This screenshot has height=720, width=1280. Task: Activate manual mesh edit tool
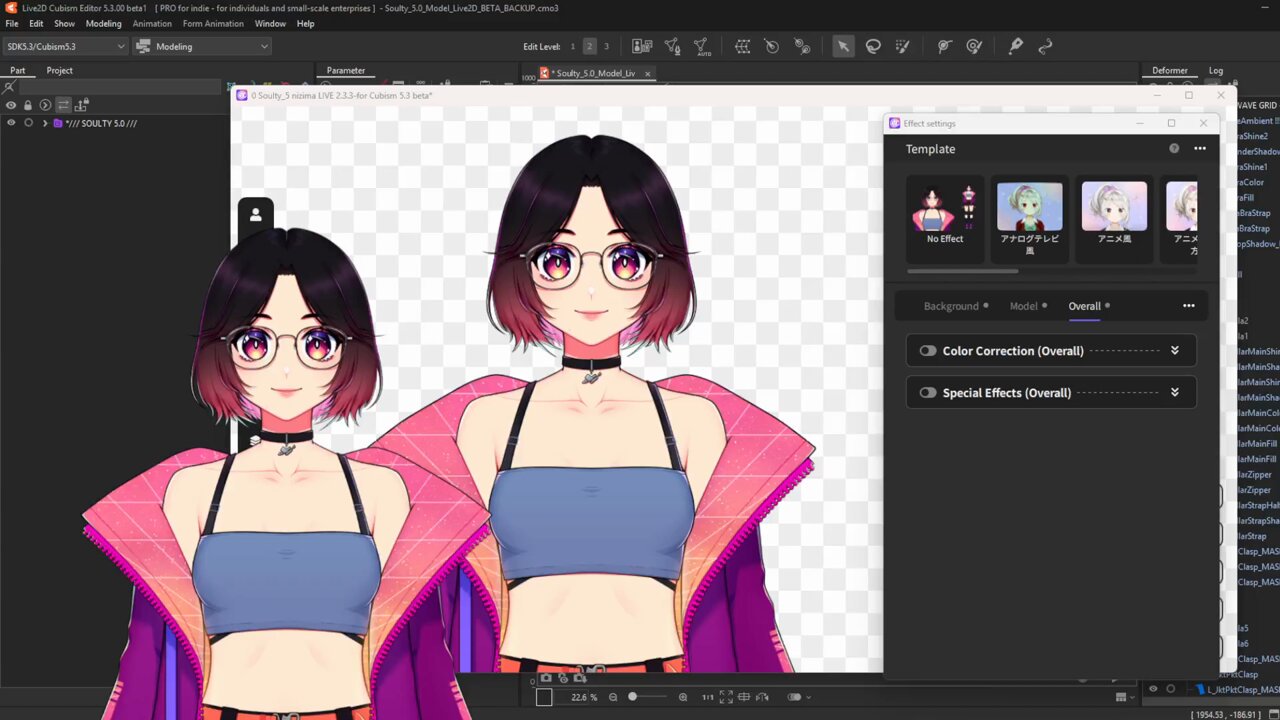[672, 46]
